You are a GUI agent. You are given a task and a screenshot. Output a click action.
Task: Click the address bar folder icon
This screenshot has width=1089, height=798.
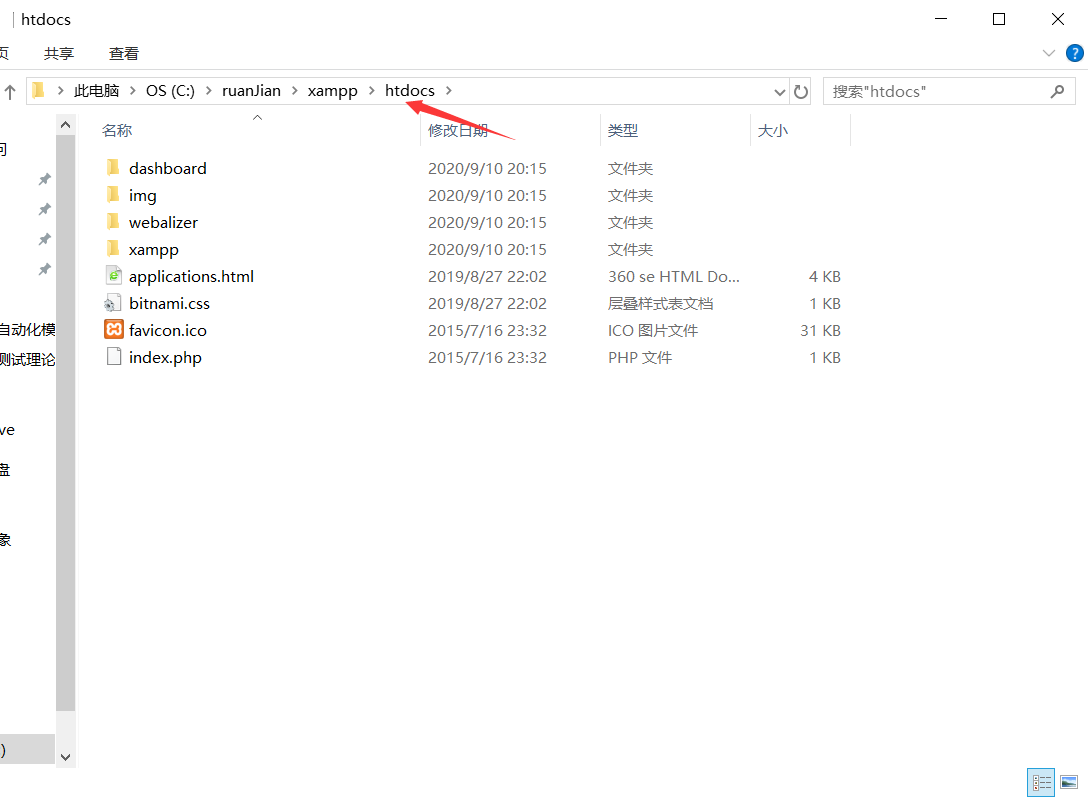click(39, 90)
